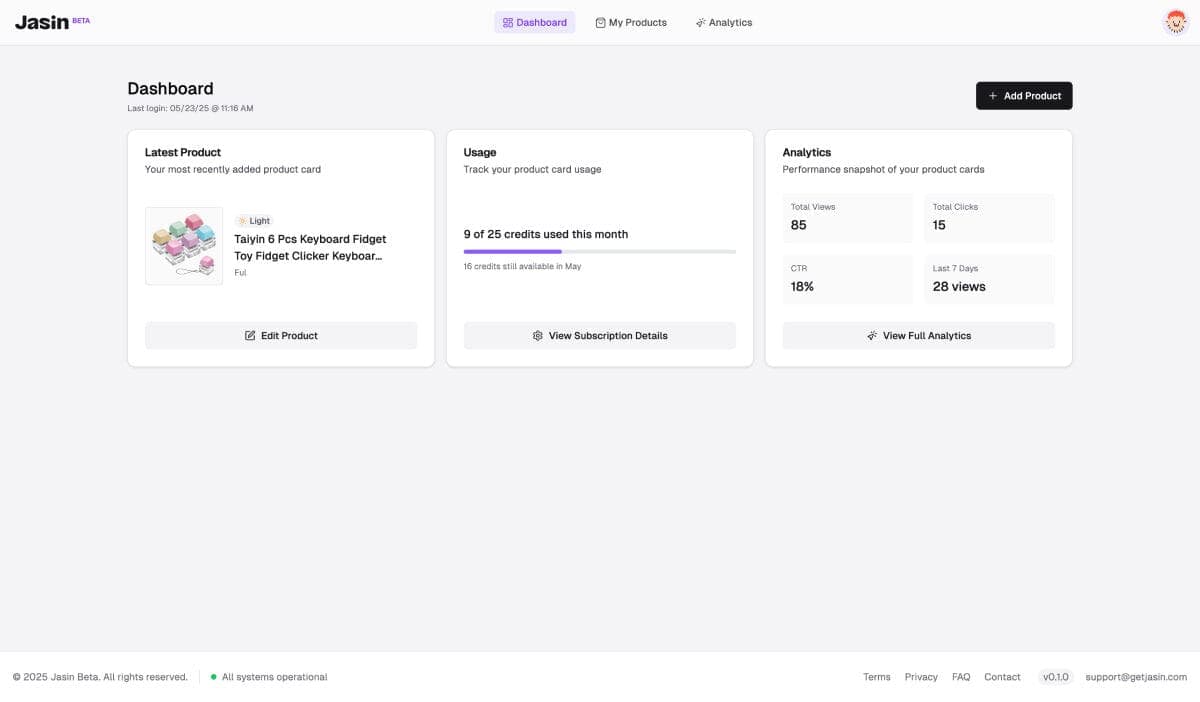Click the gear icon beside View Subscription Details

pos(538,336)
